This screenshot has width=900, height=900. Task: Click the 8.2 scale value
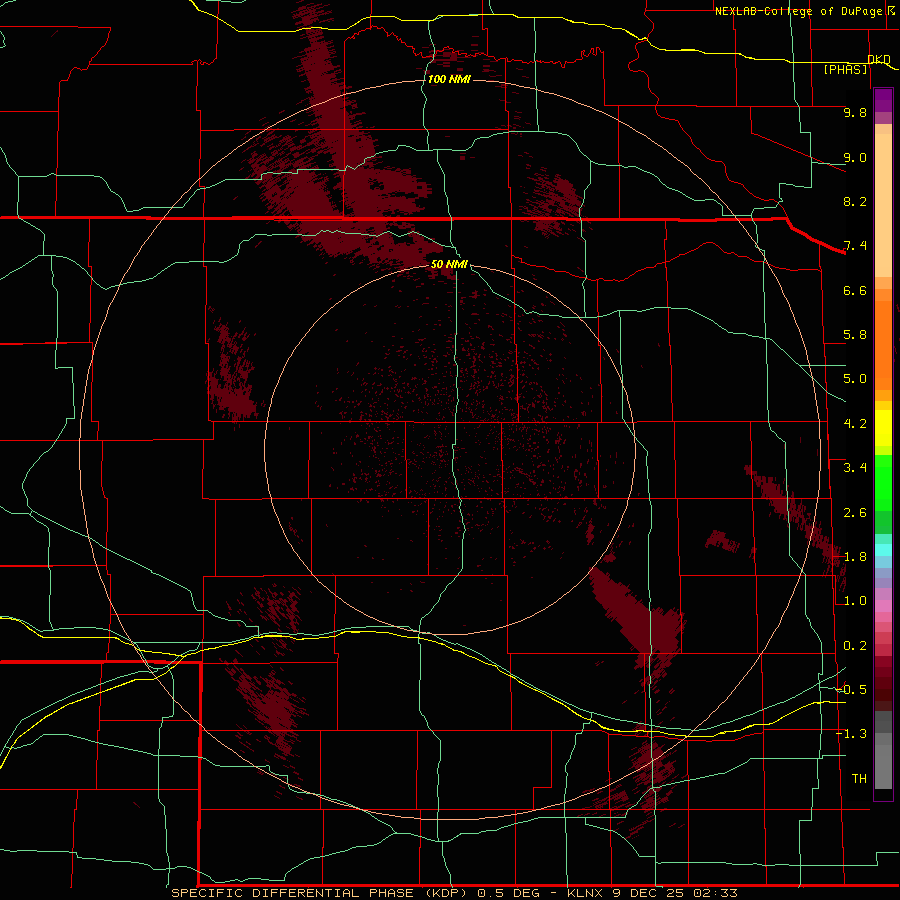click(855, 201)
